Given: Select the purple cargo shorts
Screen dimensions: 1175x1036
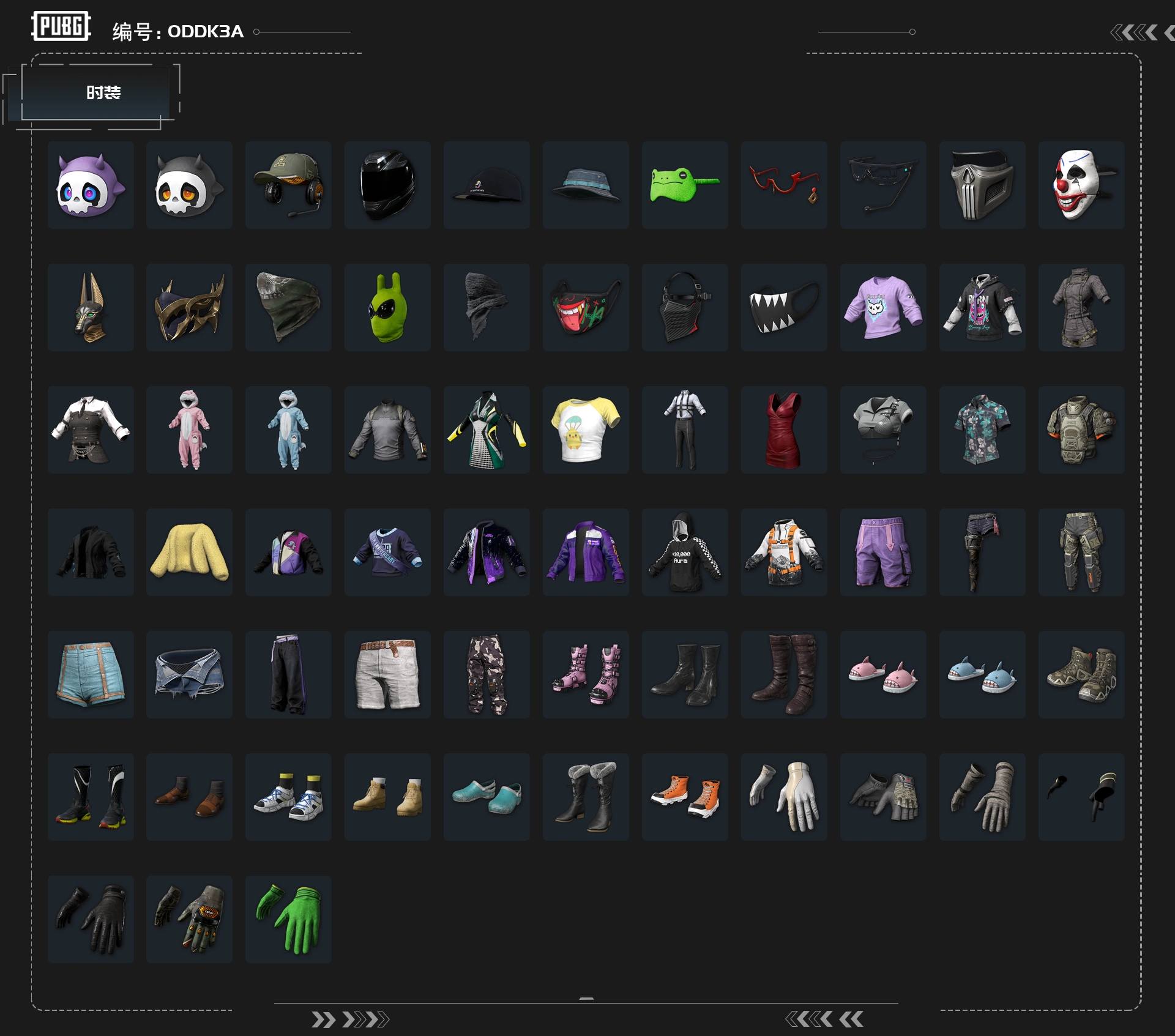Looking at the screenshot, I should point(883,552).
